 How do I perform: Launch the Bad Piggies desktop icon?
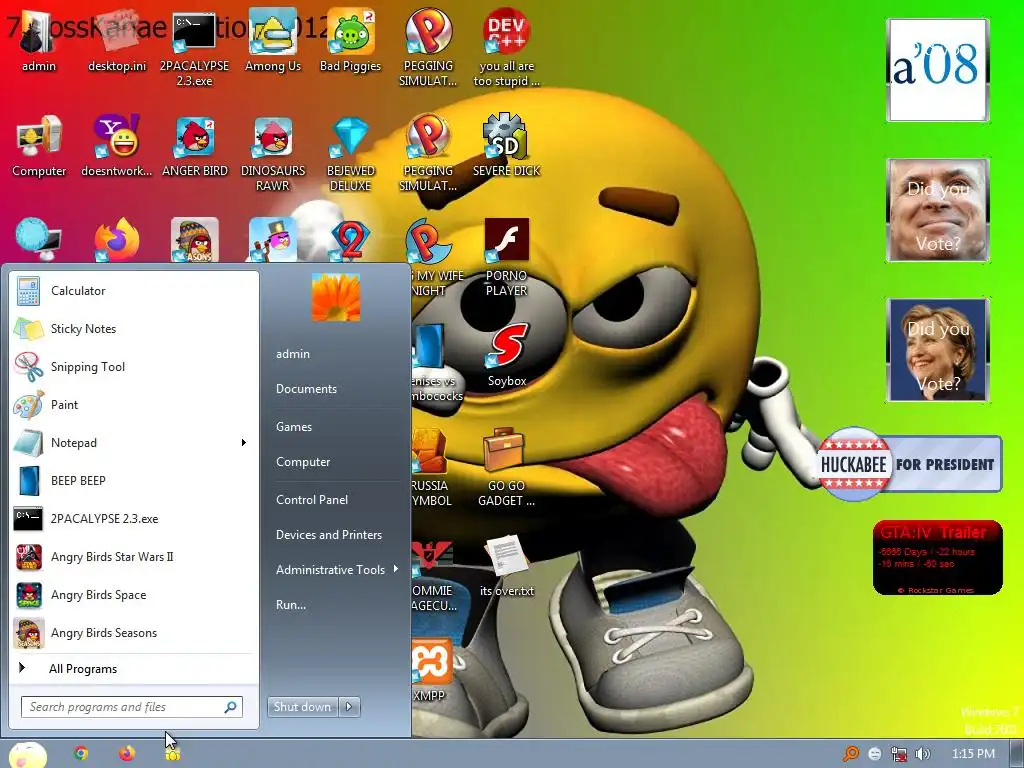tap(351, 40)
